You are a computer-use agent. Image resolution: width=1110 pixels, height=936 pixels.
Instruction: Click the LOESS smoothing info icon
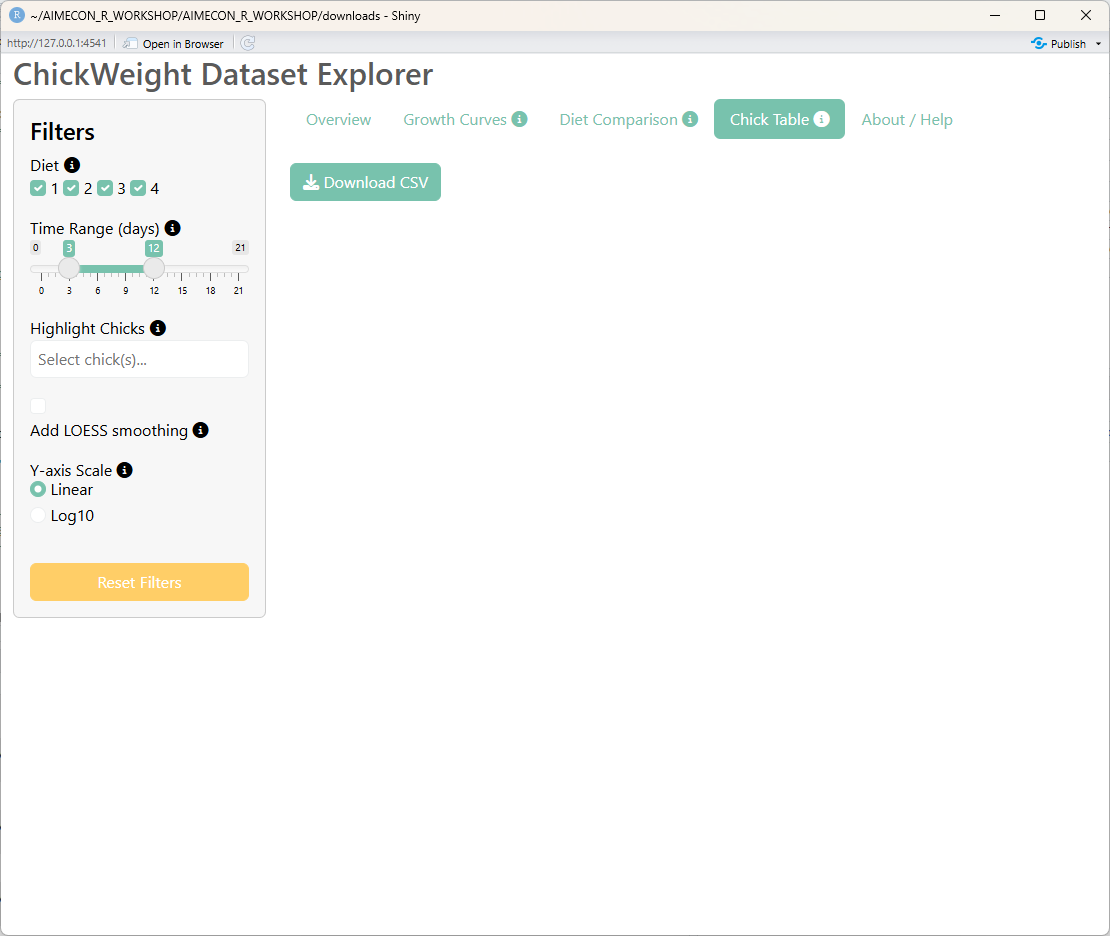click(201, 430)
